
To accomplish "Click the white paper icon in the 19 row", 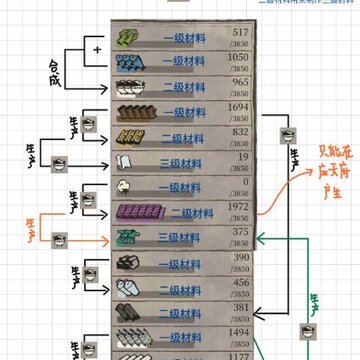I will [124, 163].
